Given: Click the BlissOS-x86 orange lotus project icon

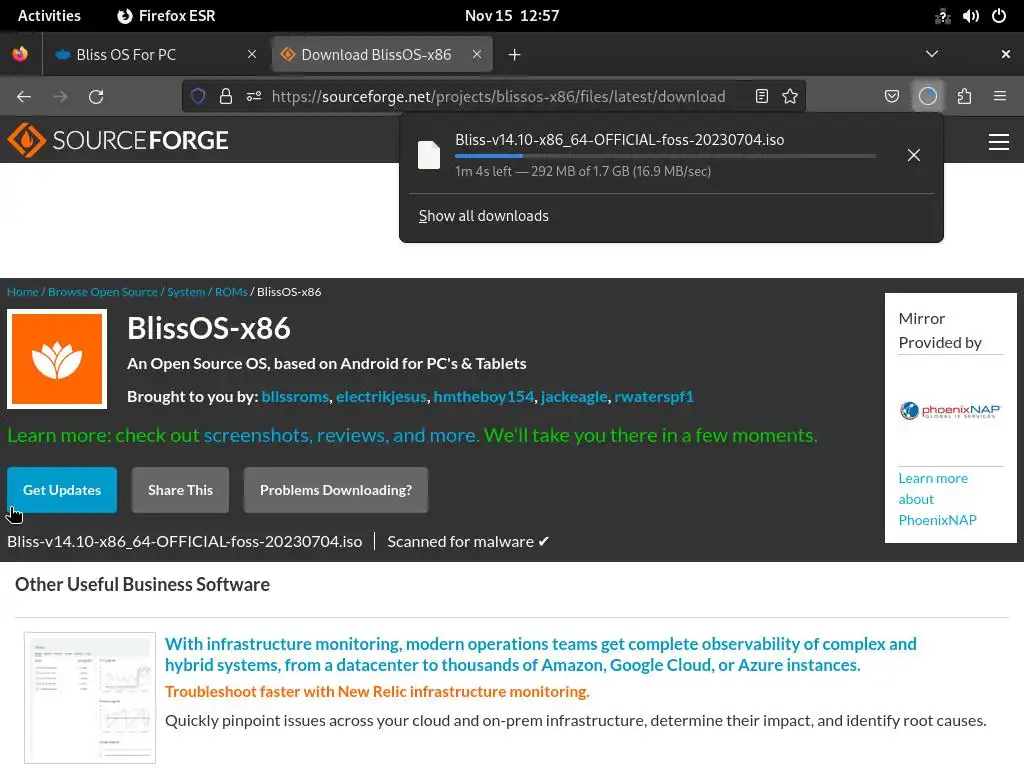Looking at the screenshot, I should [x=57, y=359].
